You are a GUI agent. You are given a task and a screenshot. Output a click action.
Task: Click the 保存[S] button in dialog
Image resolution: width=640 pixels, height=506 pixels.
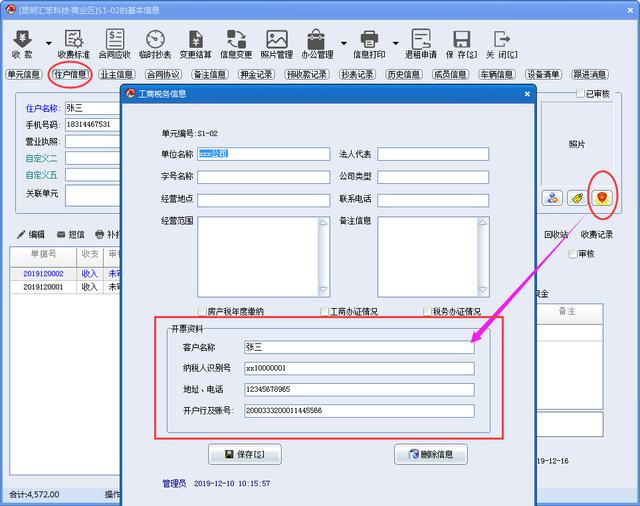[x=243, y=454]
